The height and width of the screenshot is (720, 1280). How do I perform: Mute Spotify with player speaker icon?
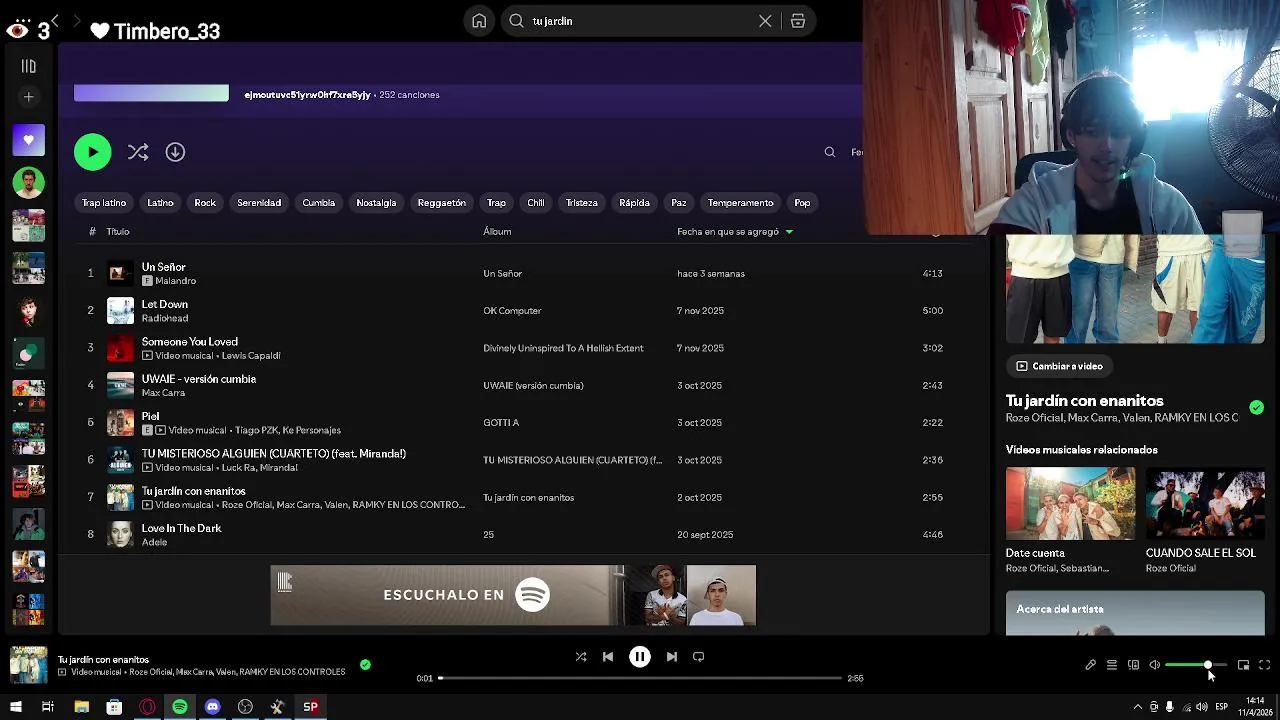tap(1154, 665)
